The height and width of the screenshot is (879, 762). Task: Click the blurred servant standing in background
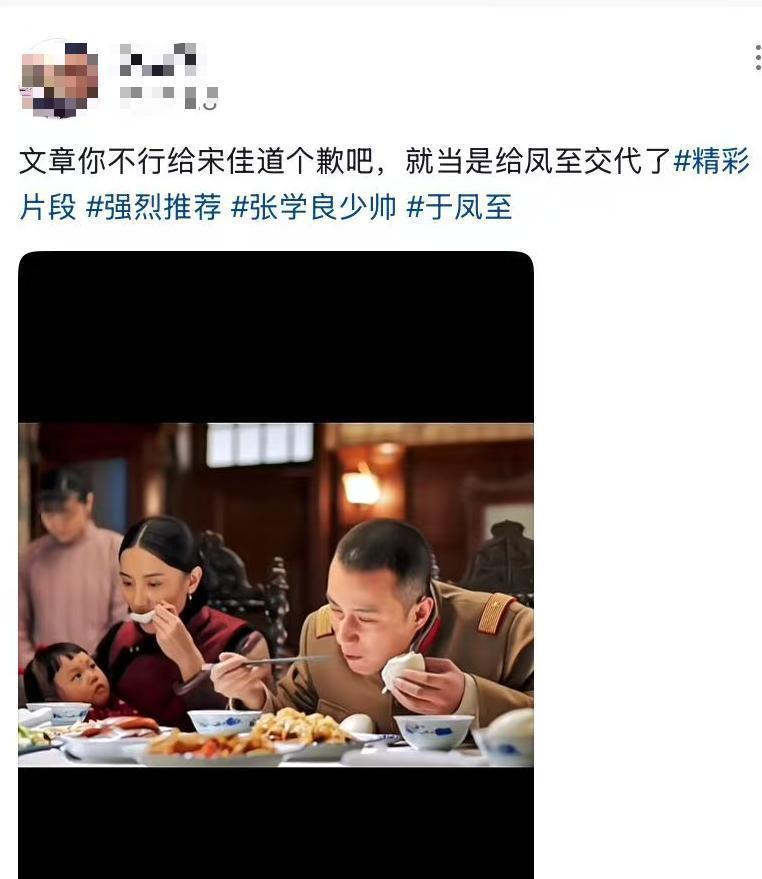[68, 561]
